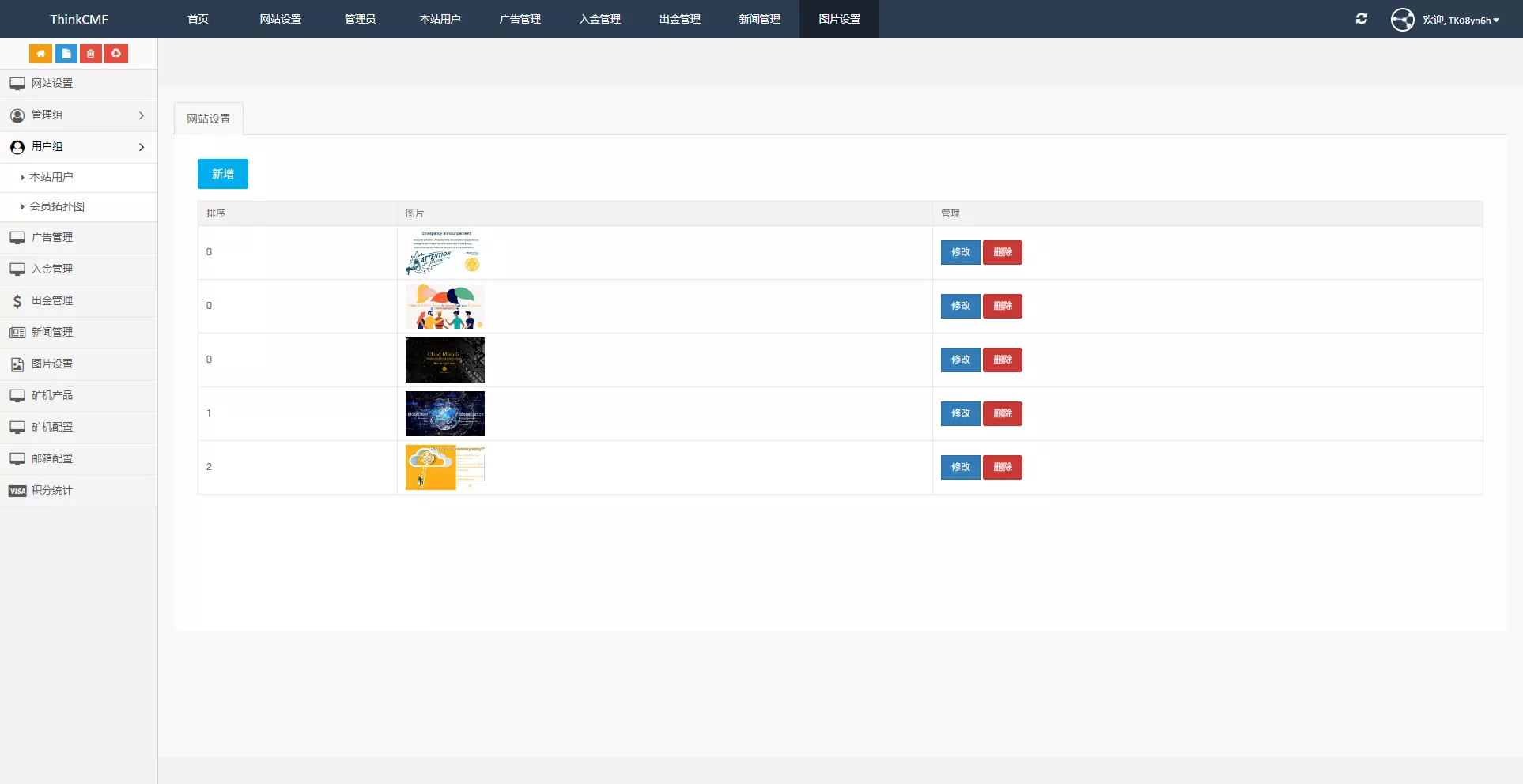Collapse the 用户组 sidebar group
The width and height of the screenshot is (1523, 784).
click(x=78, y=147)
